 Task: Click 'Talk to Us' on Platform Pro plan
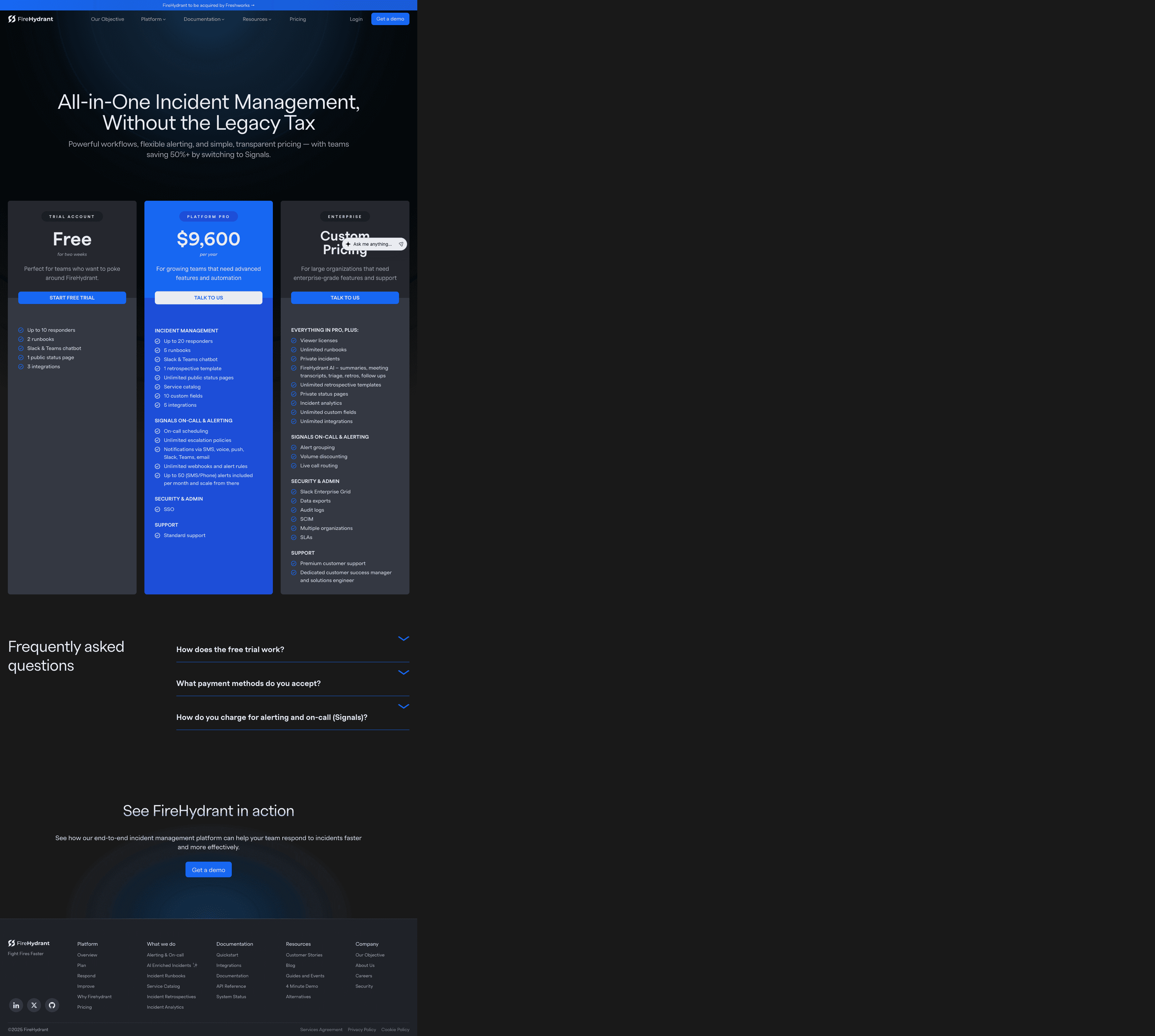click(208, 297)
